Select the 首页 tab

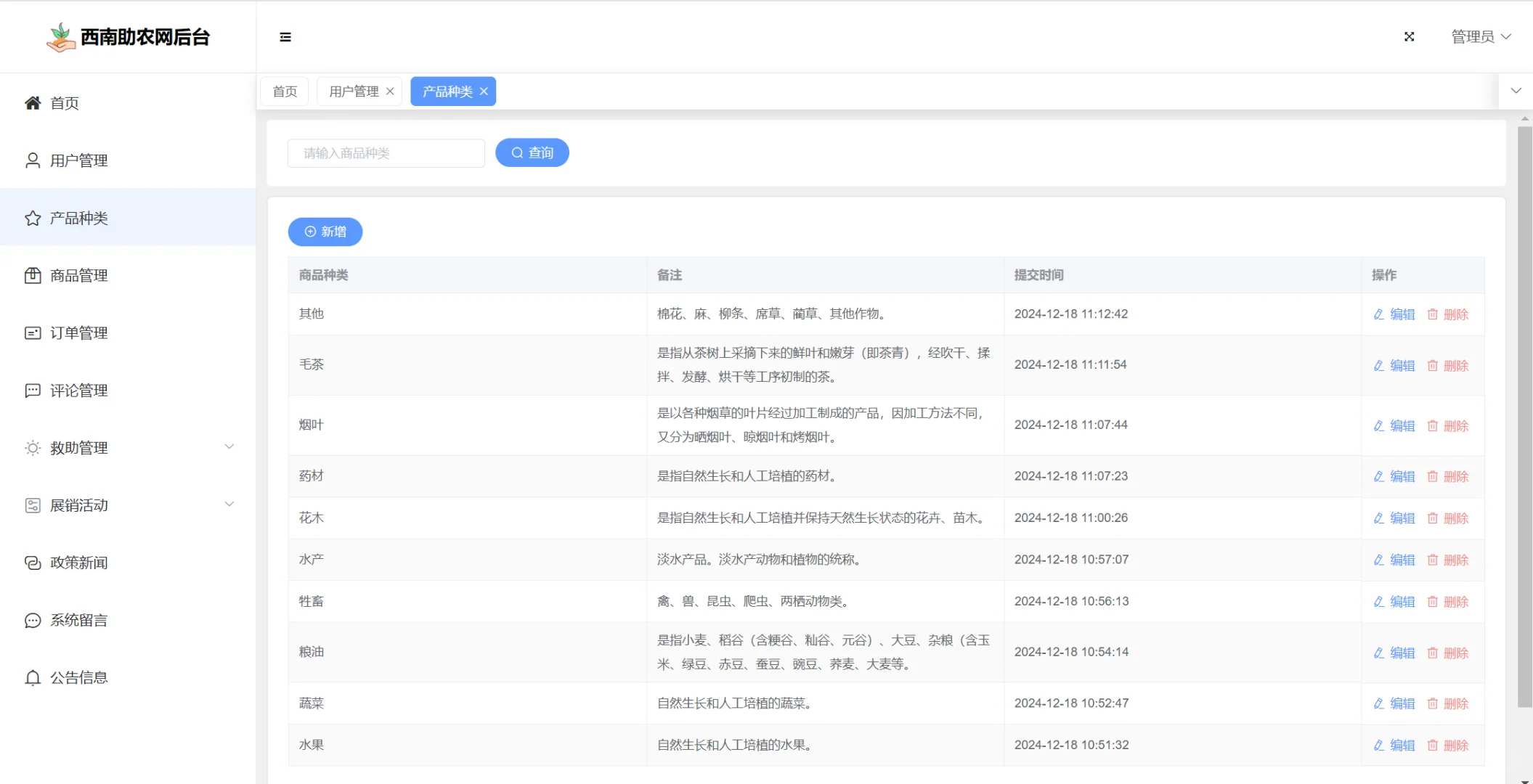[x=284, y=91]
